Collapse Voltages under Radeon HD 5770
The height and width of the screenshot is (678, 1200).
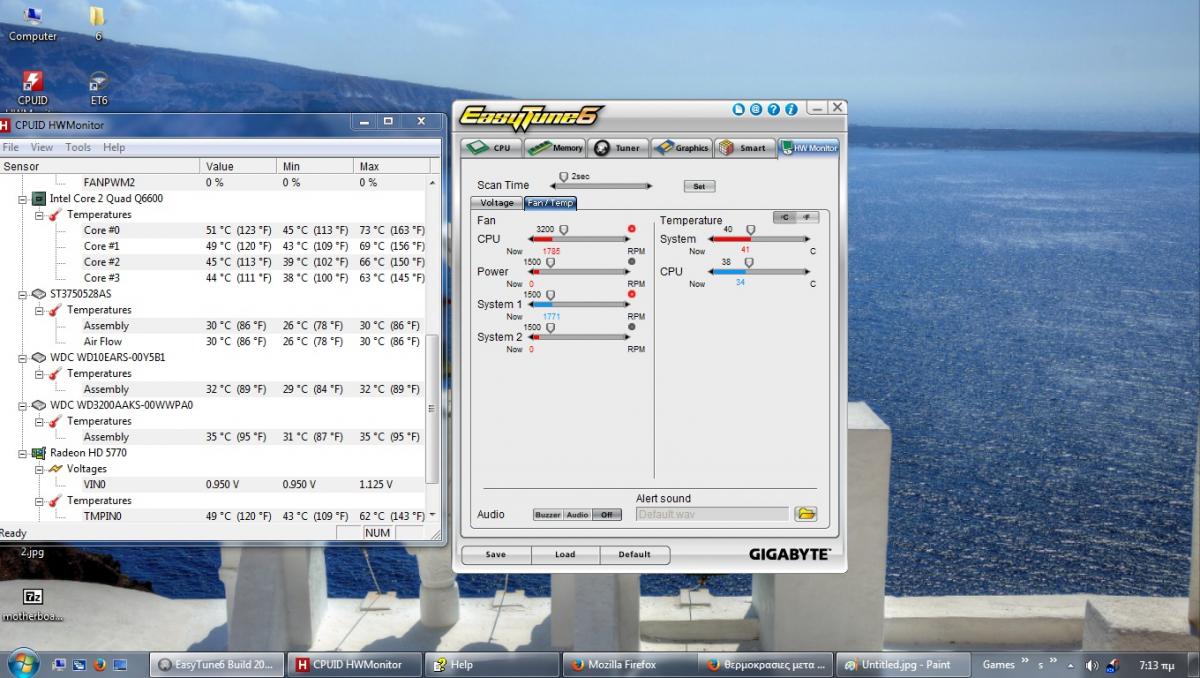(39, 469)
